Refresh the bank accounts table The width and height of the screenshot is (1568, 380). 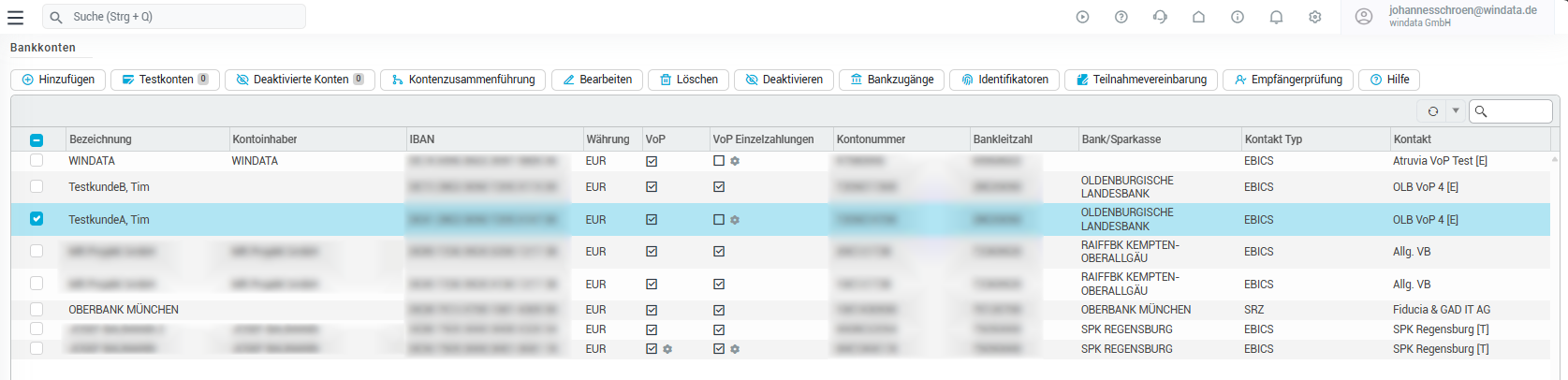(x=1432, y=111)
